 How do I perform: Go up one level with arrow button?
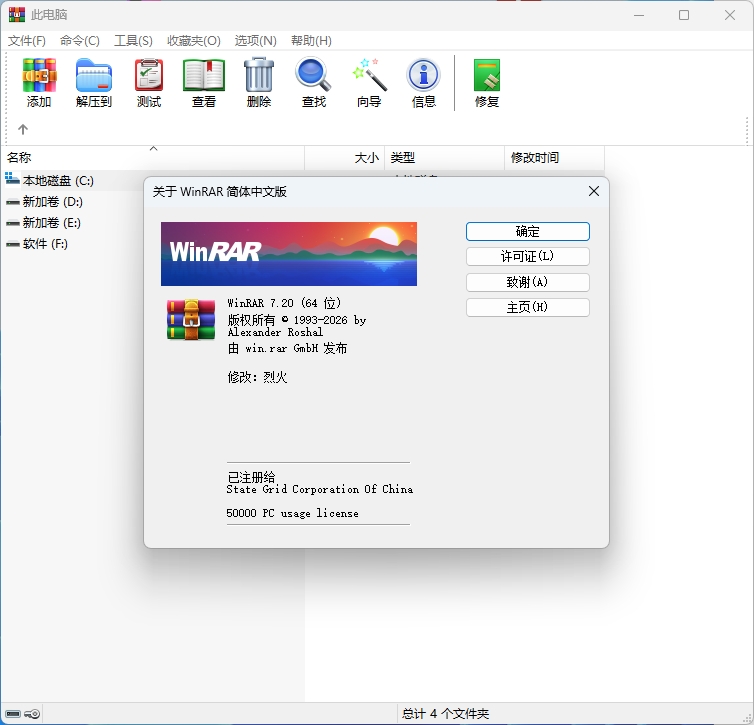coord(23,129)
